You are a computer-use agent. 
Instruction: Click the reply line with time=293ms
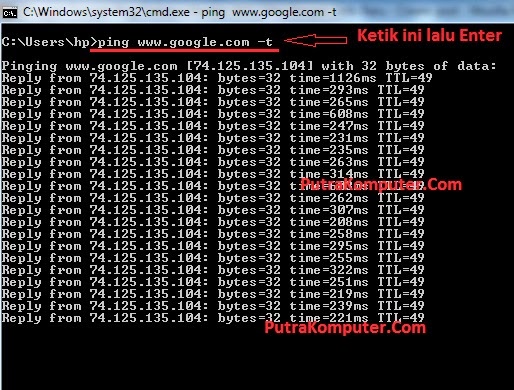coord(213,90)
